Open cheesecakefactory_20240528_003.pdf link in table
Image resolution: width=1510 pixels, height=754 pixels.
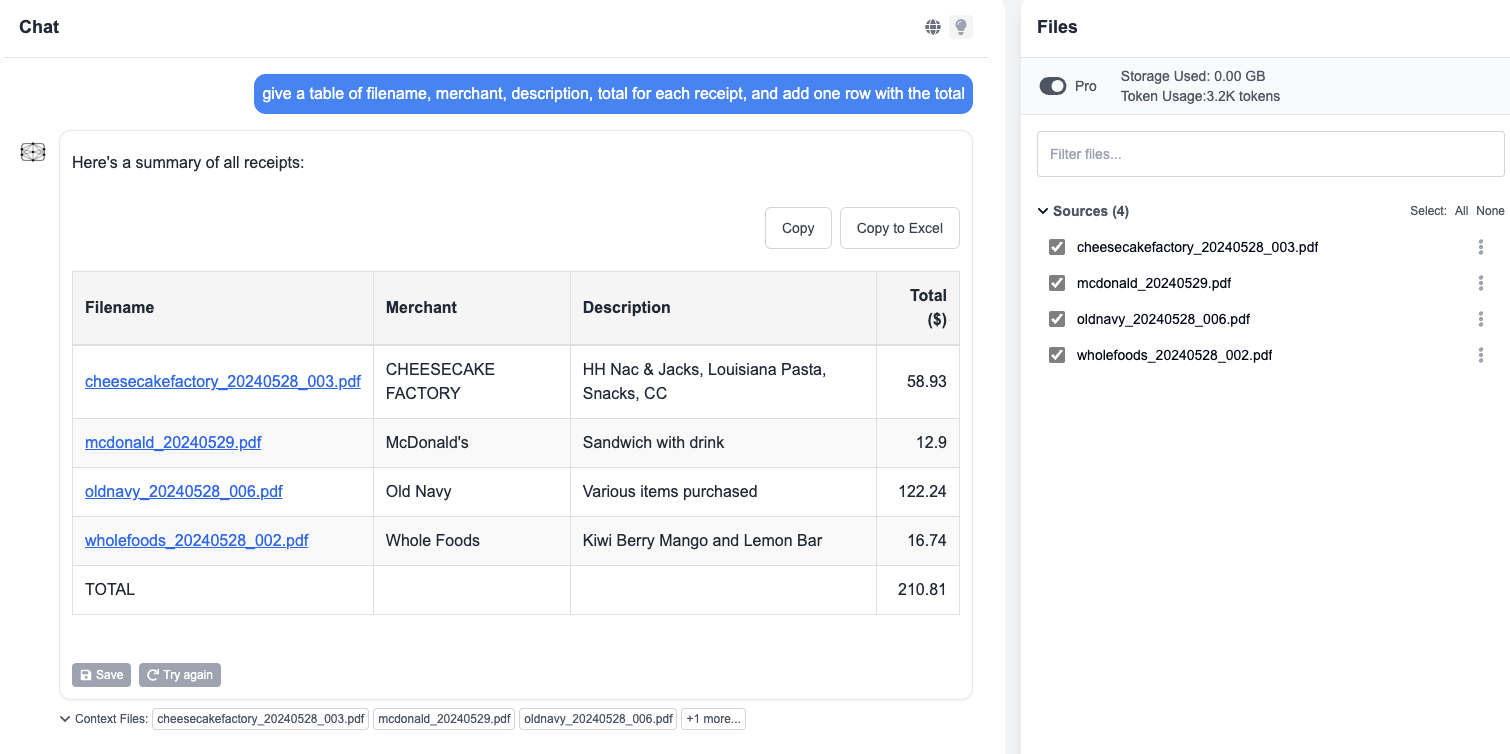pyautogui.click(x=223, y=381)
